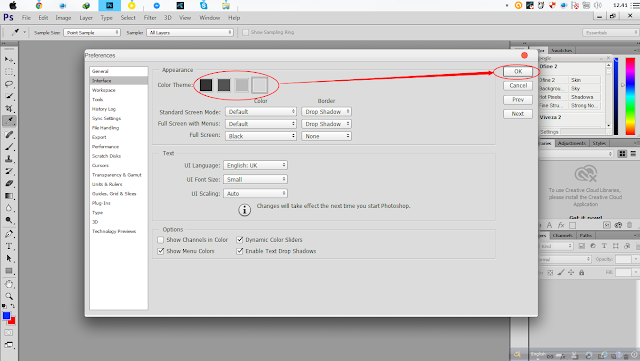Select the History Brush tool
This screenshot has width=640, height=361.
[x=9, y=171]
